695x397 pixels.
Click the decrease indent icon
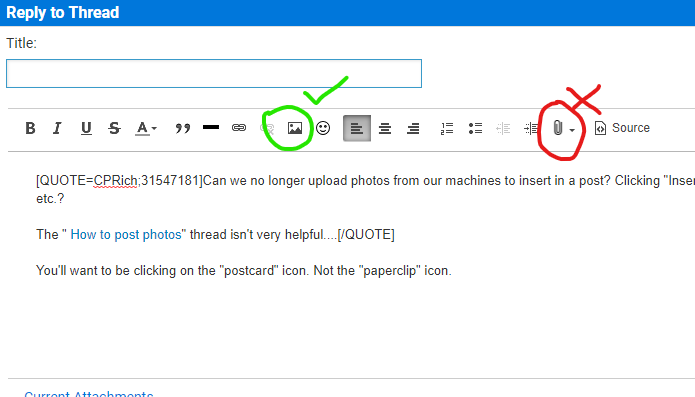(x=503, y=128)
